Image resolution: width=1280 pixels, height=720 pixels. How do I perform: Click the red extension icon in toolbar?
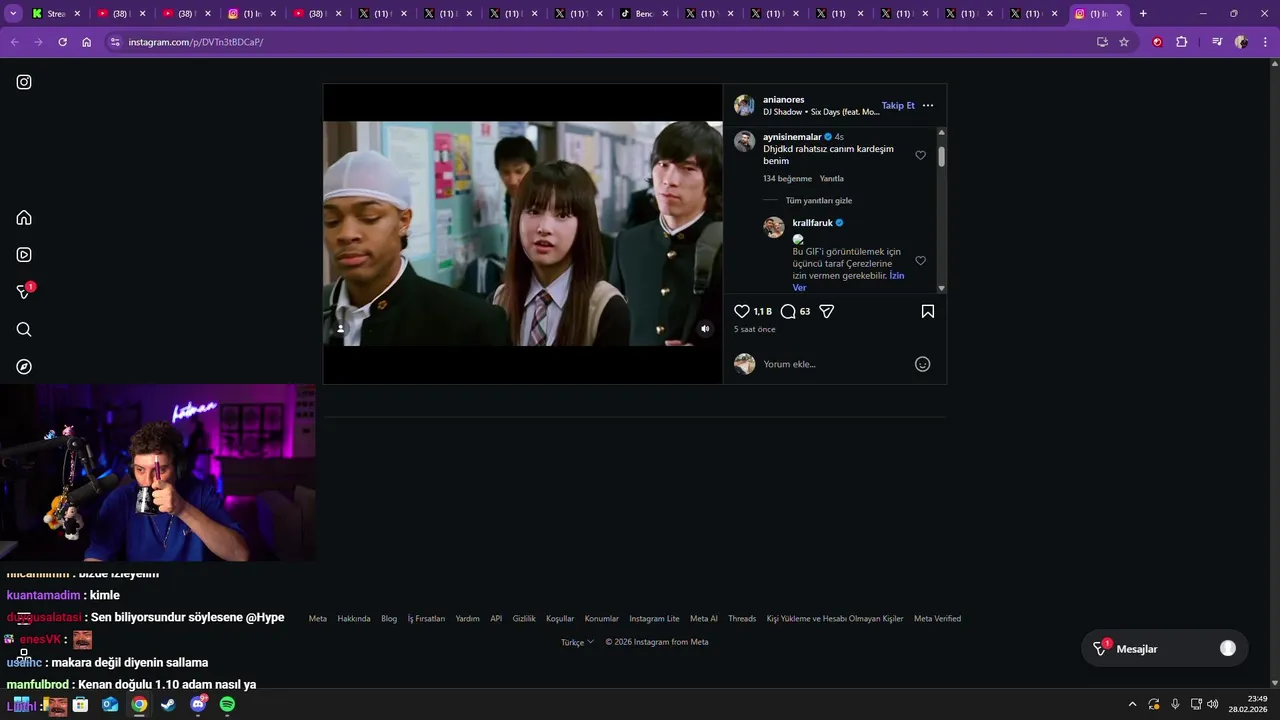pyautogui.click(x=1158, y=42)
